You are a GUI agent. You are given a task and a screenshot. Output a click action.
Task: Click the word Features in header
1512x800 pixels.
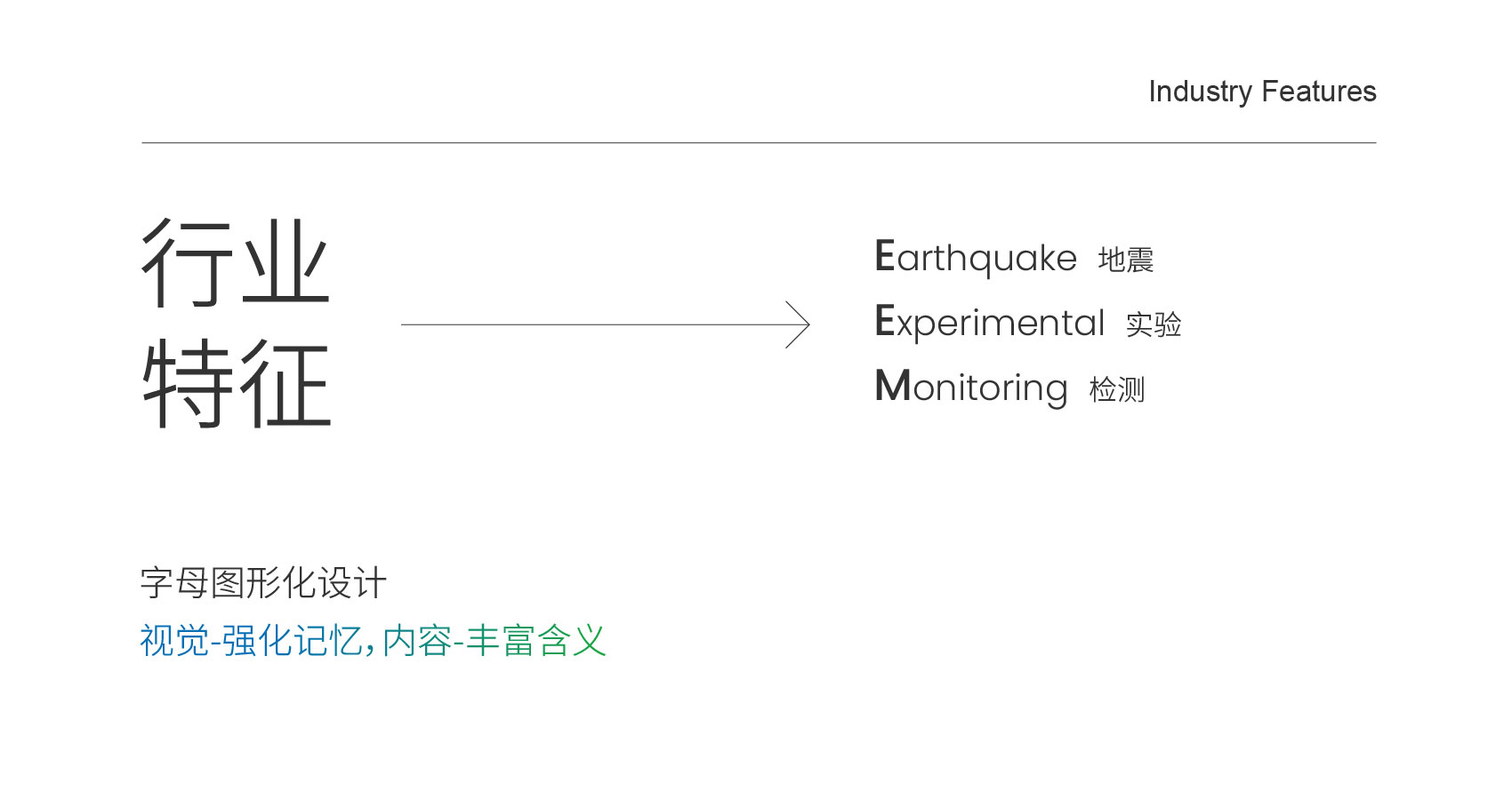(1319, 91)
